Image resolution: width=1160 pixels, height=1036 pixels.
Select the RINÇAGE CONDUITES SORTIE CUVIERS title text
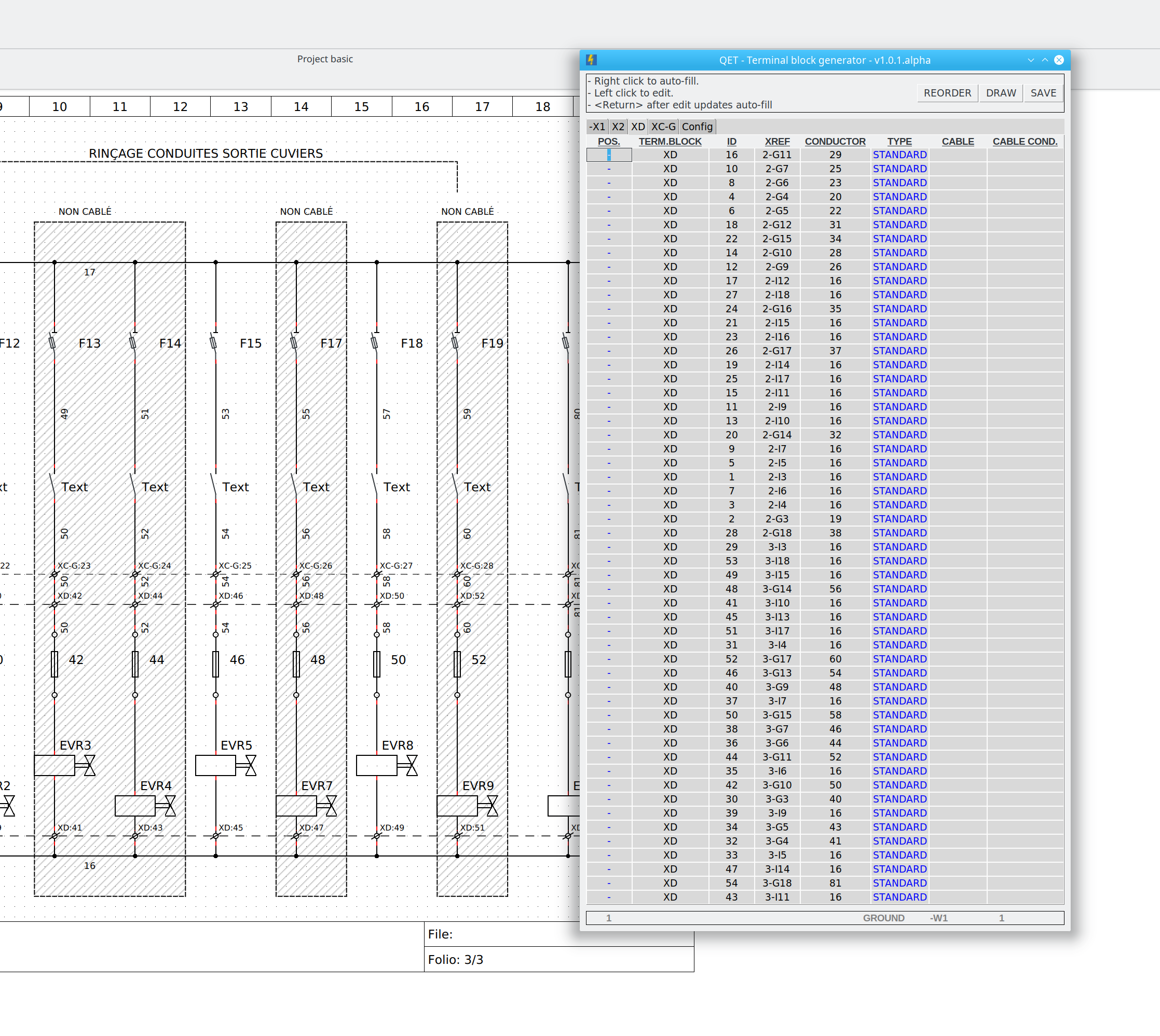point(206,154)
